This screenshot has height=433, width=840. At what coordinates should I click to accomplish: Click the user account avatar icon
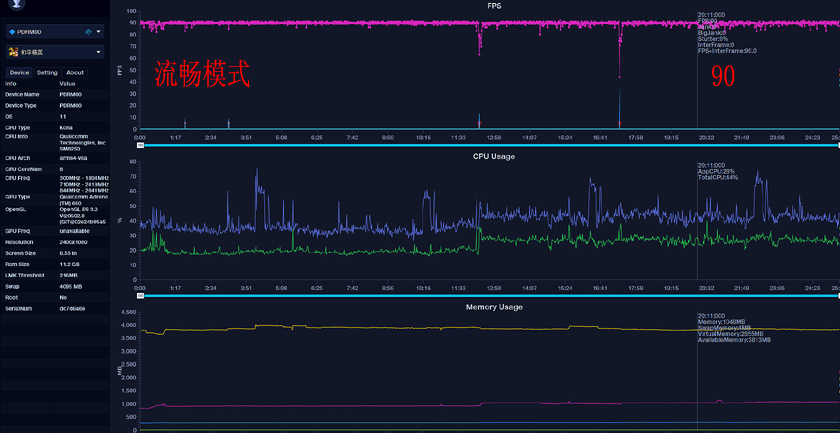(18, 4)
